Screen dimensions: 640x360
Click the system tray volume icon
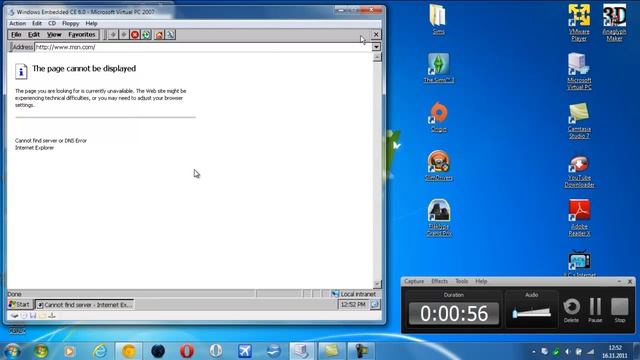568,351
